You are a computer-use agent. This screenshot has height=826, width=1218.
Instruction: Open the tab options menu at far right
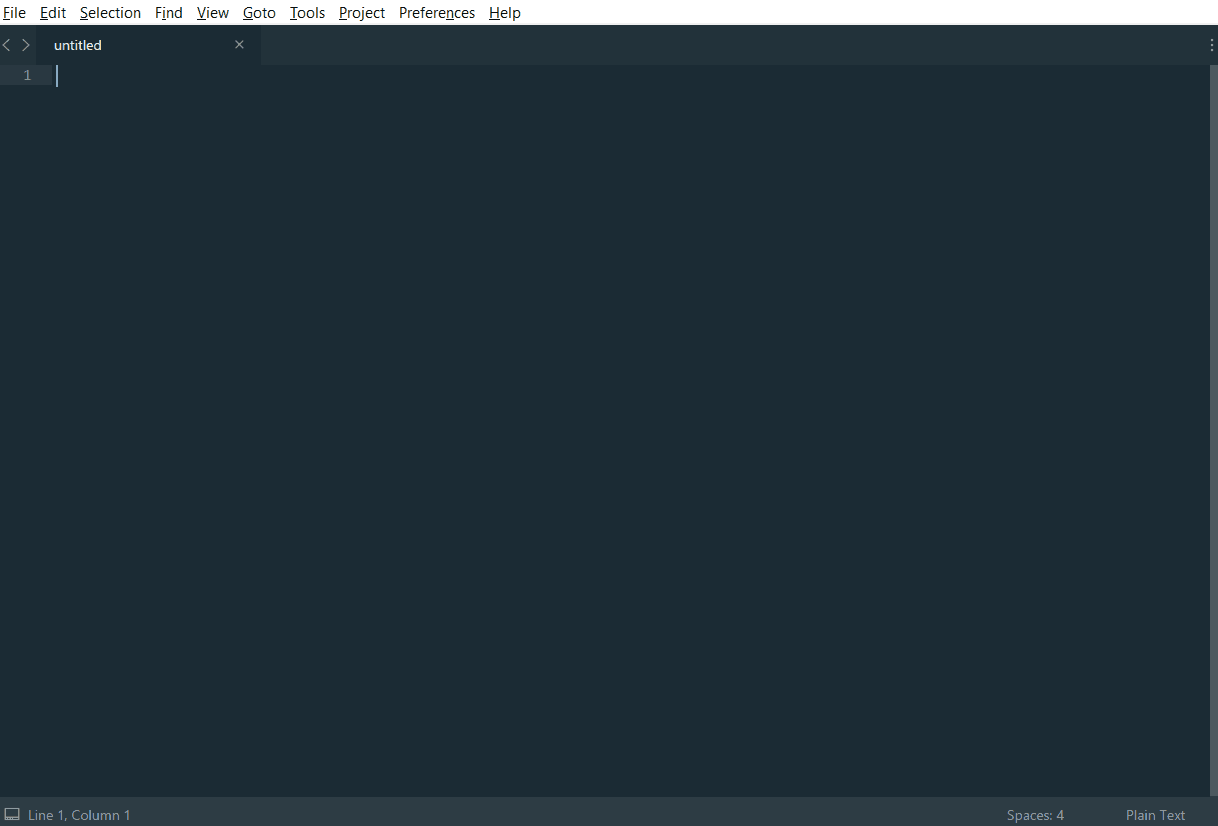coord(1211,45)
